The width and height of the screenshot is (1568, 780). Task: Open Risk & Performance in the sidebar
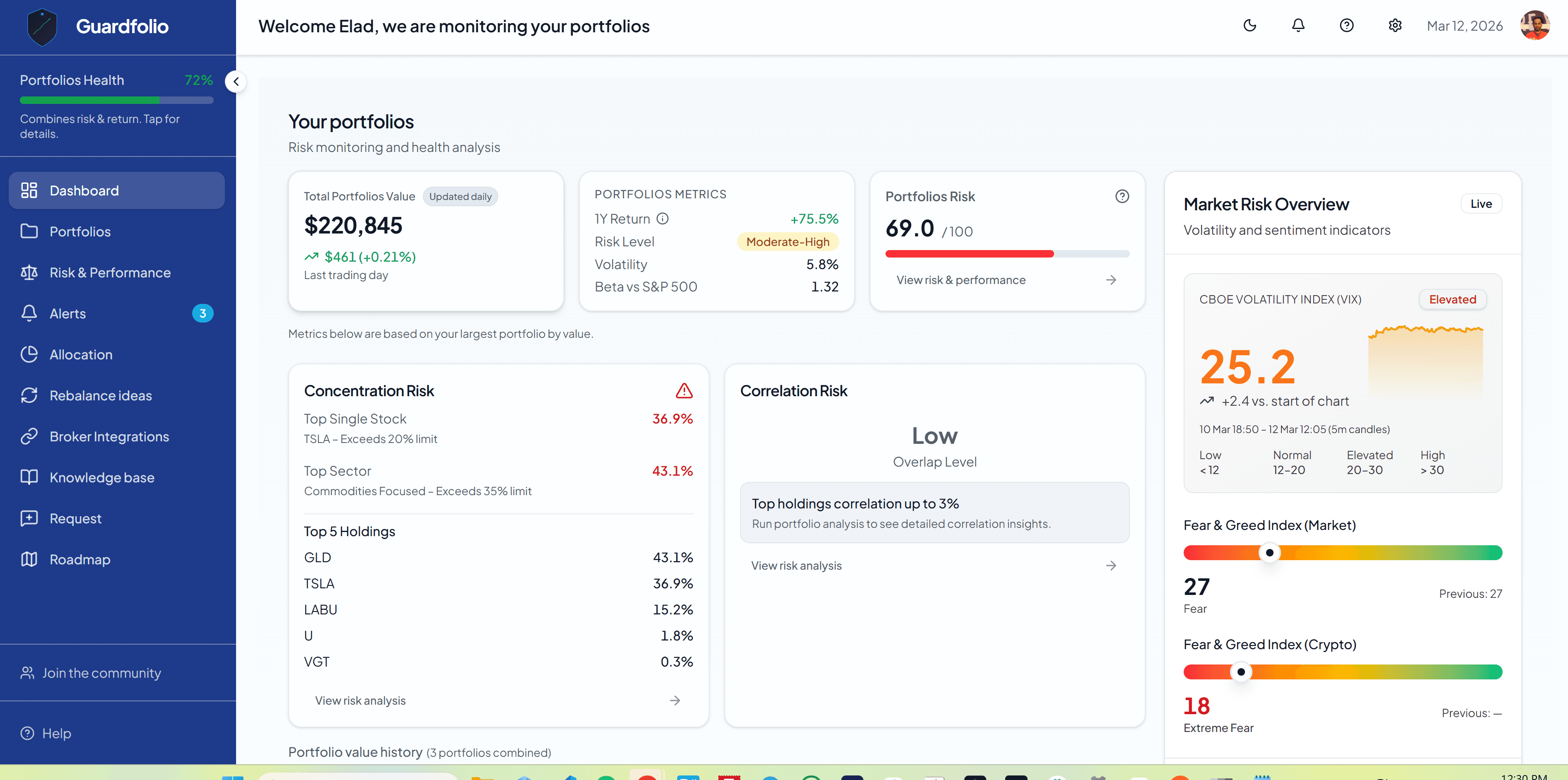click(x=117, y=272)
